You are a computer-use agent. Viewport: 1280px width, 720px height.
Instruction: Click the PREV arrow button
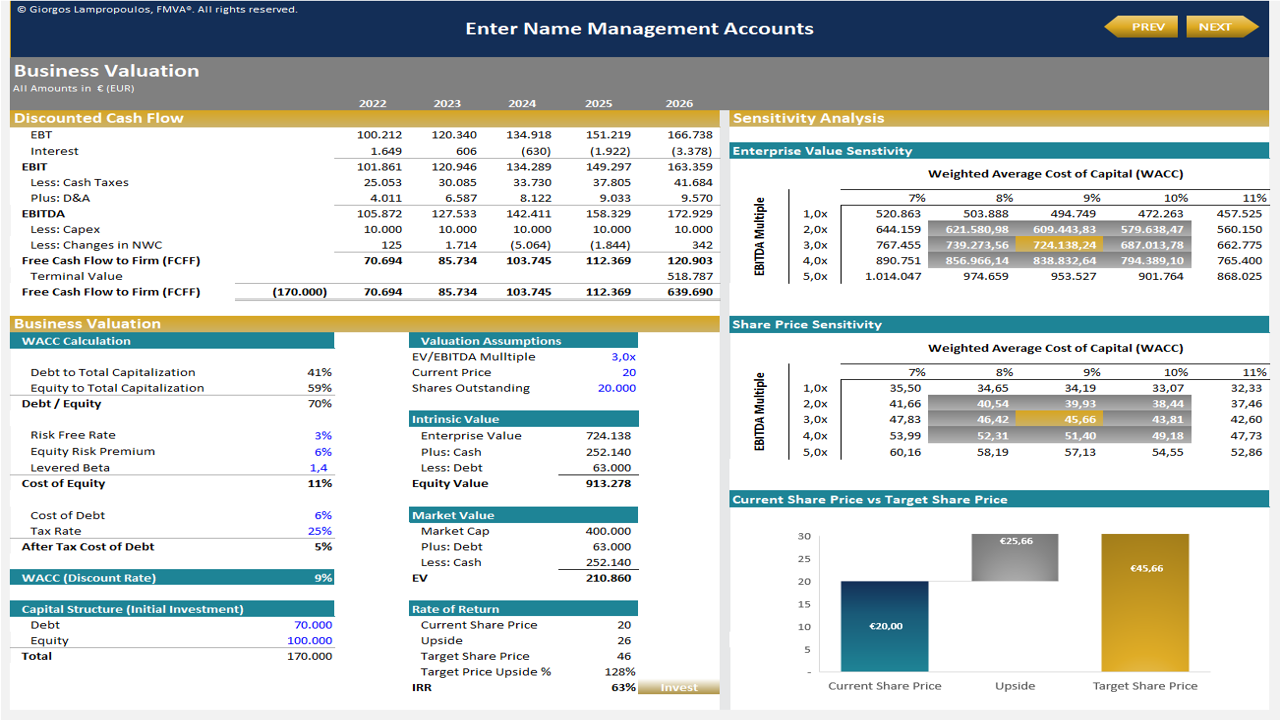(x=1141, y=27)
